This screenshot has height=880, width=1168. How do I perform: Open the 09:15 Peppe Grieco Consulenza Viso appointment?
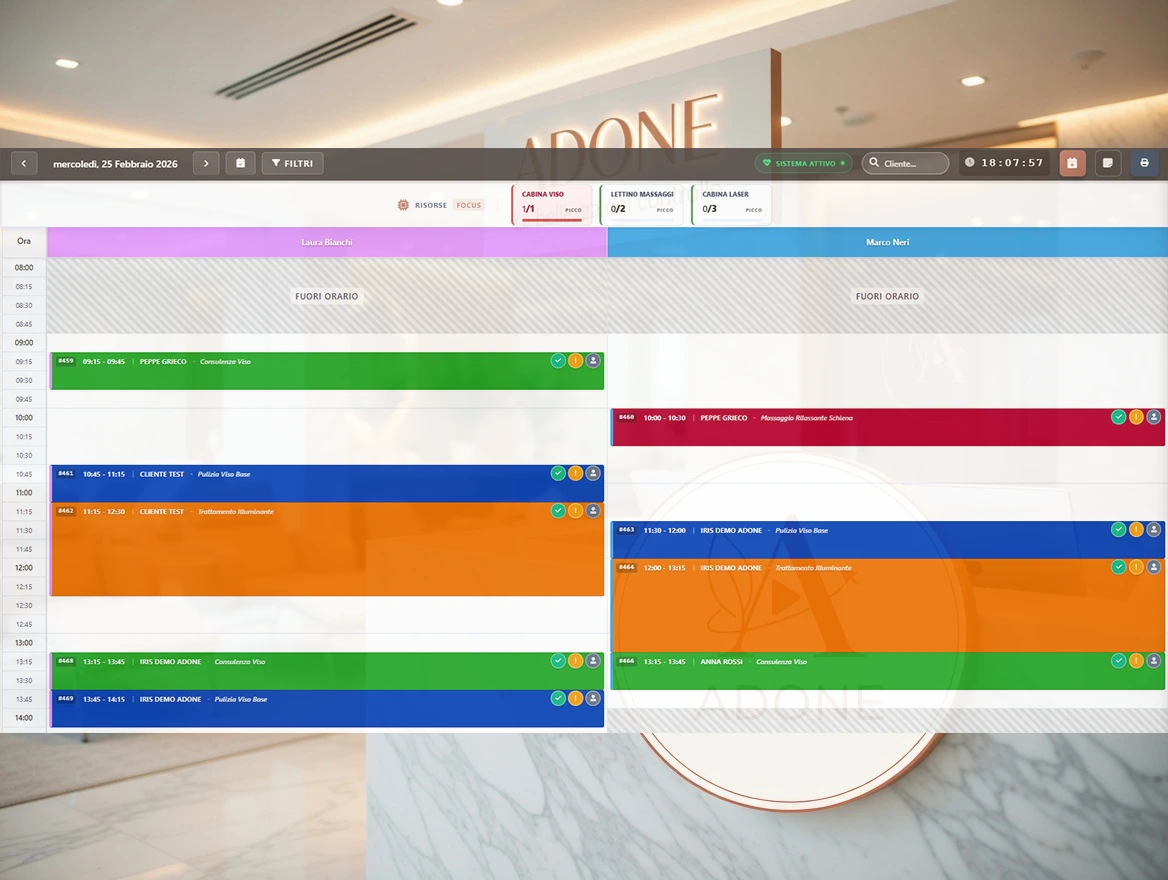point(327,371)
